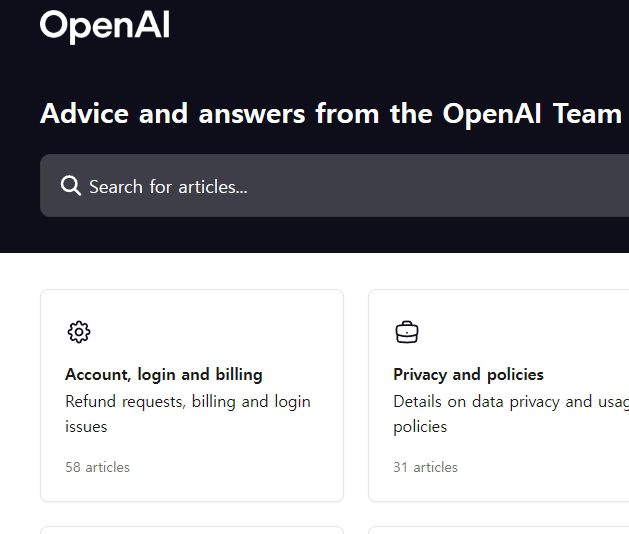
Task: Click 'Refund requests, billing and login issues' description
Action: click(x=188, y=414)
